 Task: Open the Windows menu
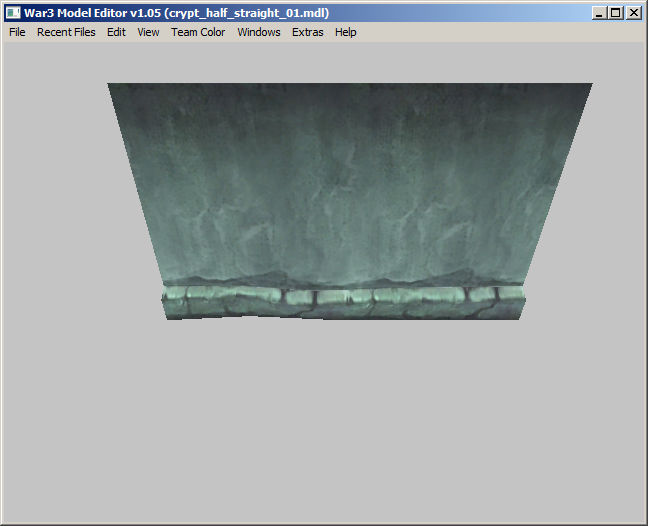tap(259, 32)
